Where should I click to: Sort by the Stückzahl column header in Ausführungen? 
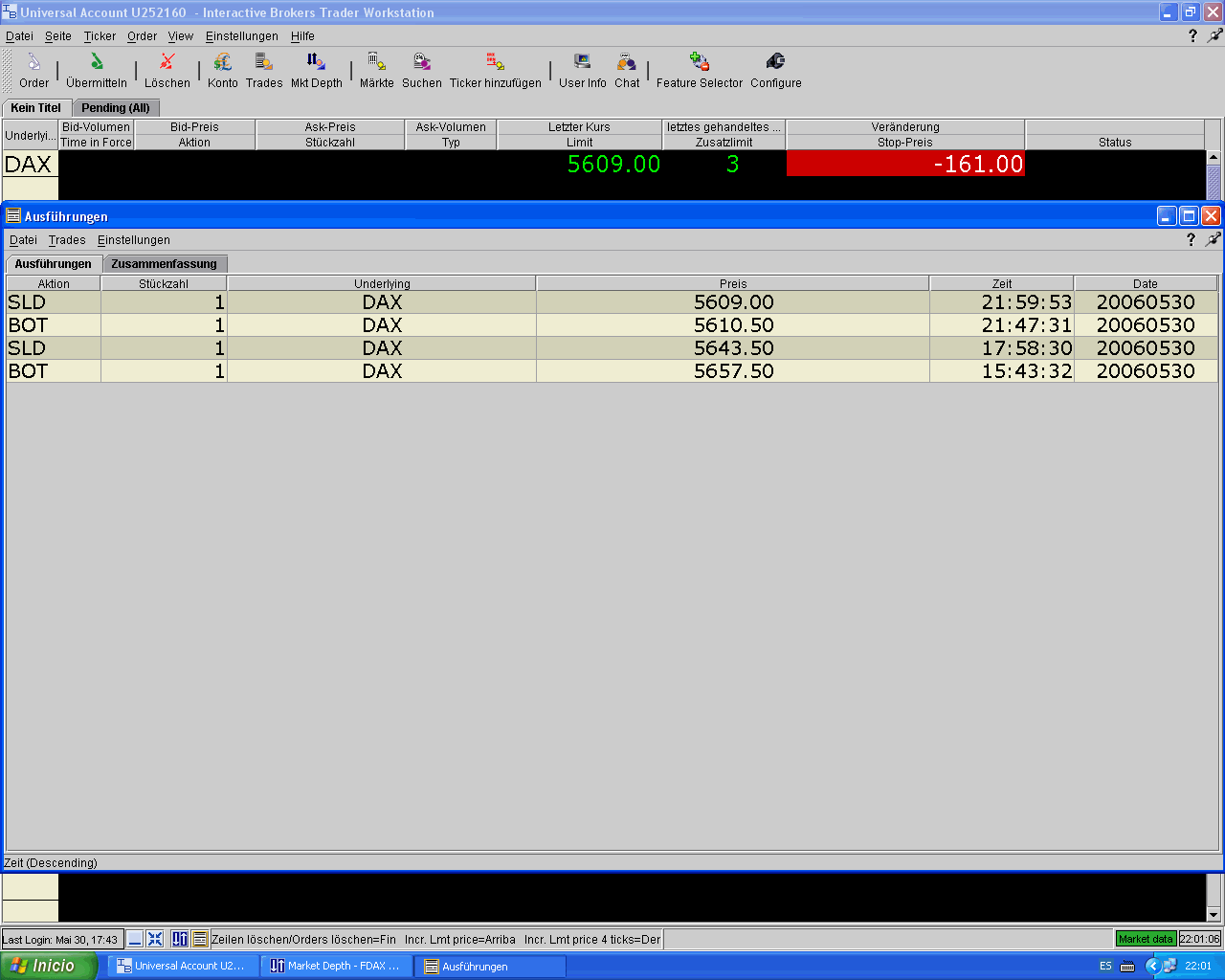point(164,283)
